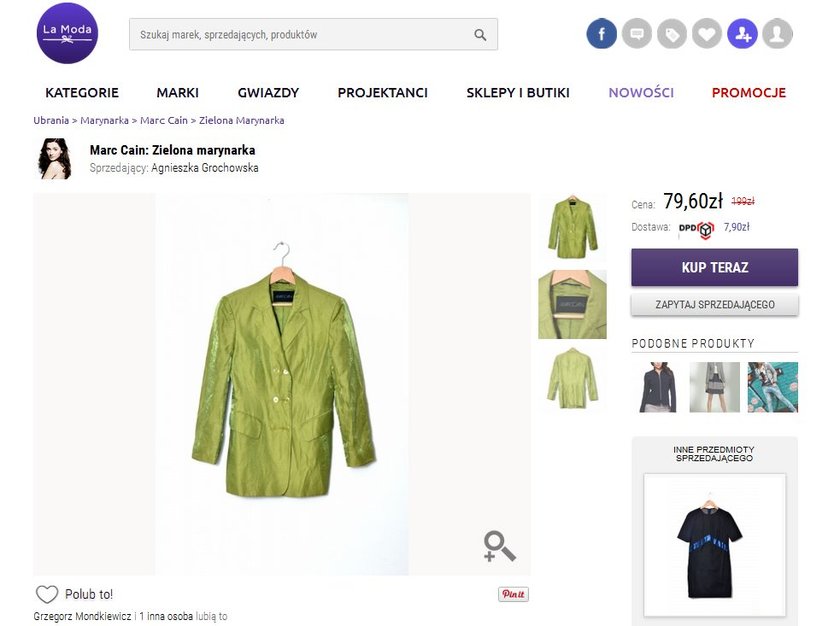
Task: Go to Promocje menu item
Action: (748, 92)
